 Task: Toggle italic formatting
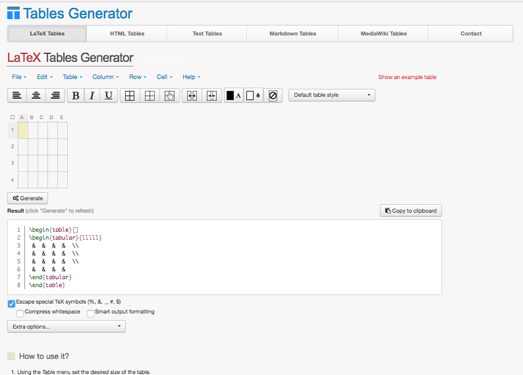point(92,96)
